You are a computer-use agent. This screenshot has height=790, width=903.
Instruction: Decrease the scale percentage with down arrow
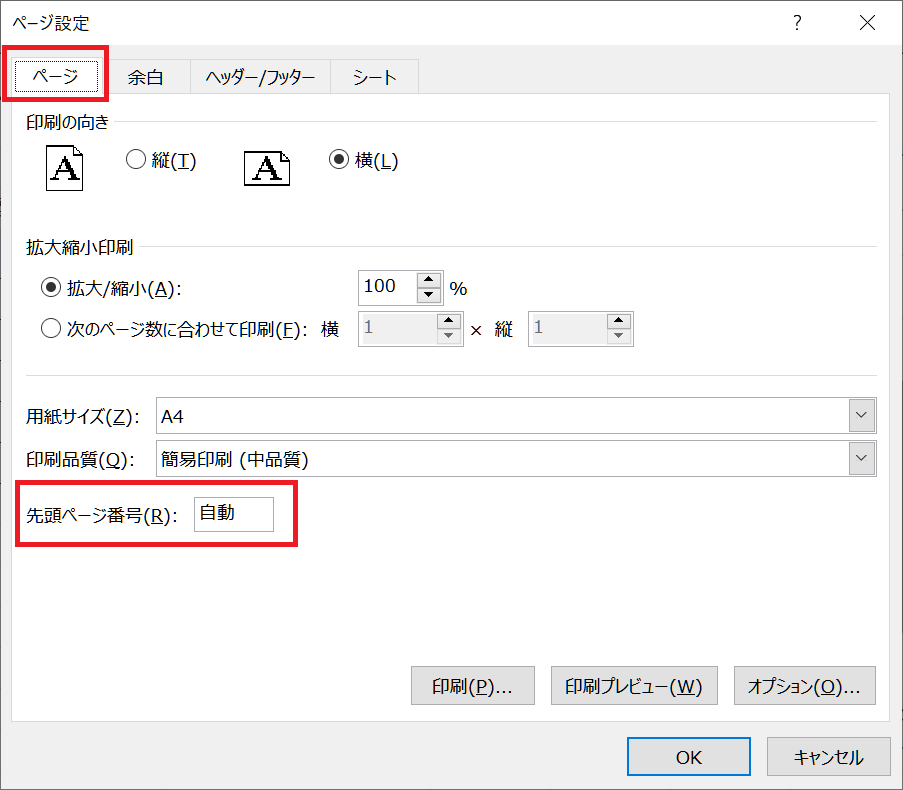(429, 295)
